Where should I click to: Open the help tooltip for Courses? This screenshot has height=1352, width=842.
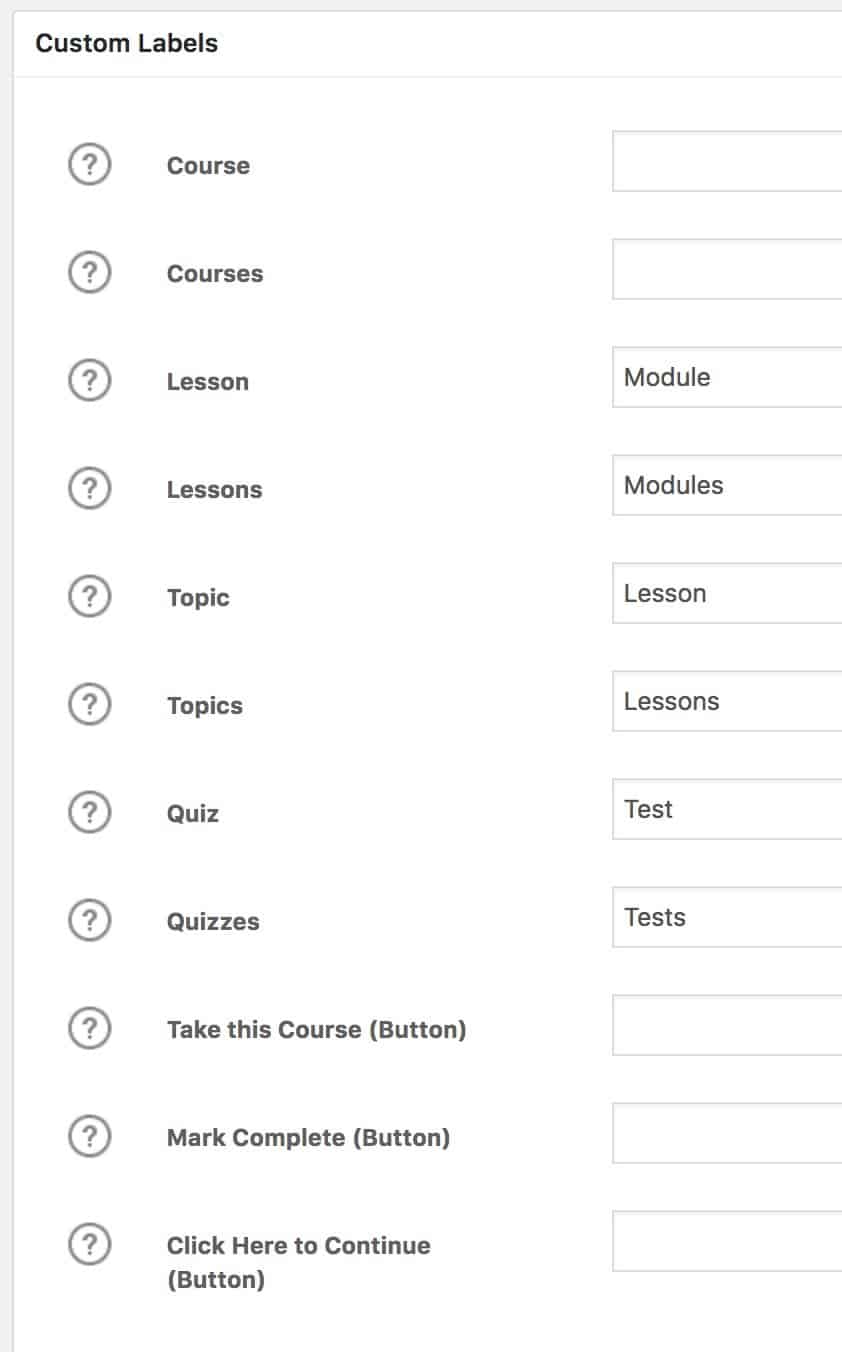pos(89,272)
